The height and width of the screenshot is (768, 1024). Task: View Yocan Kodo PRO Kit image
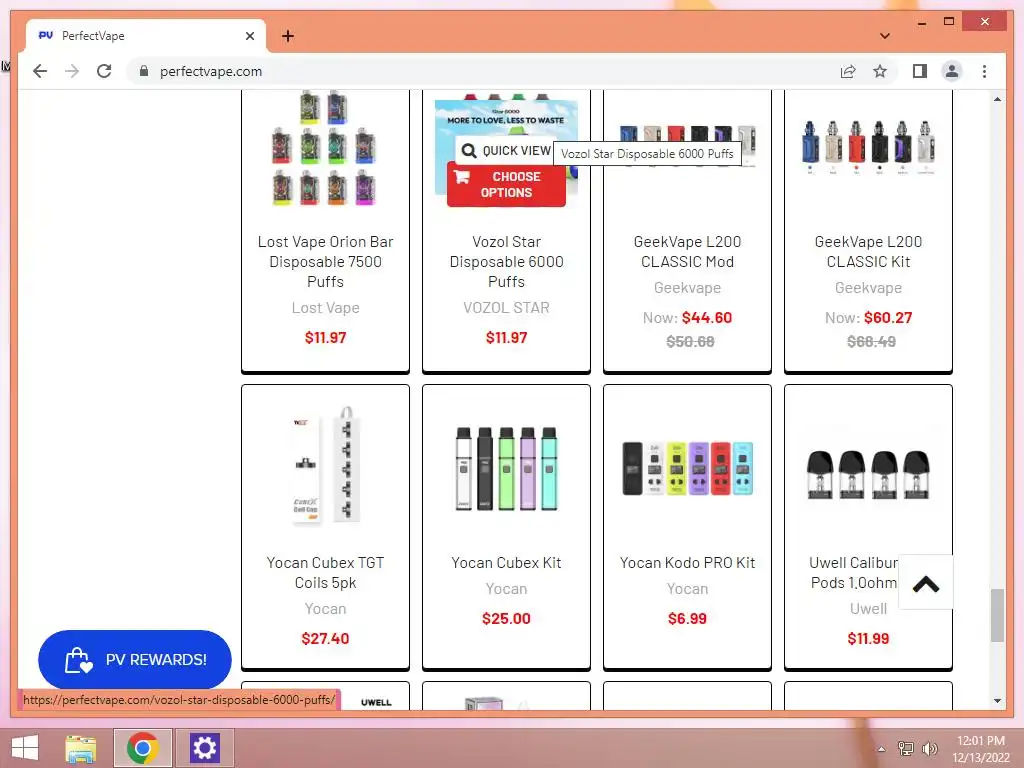coord(687,468)
